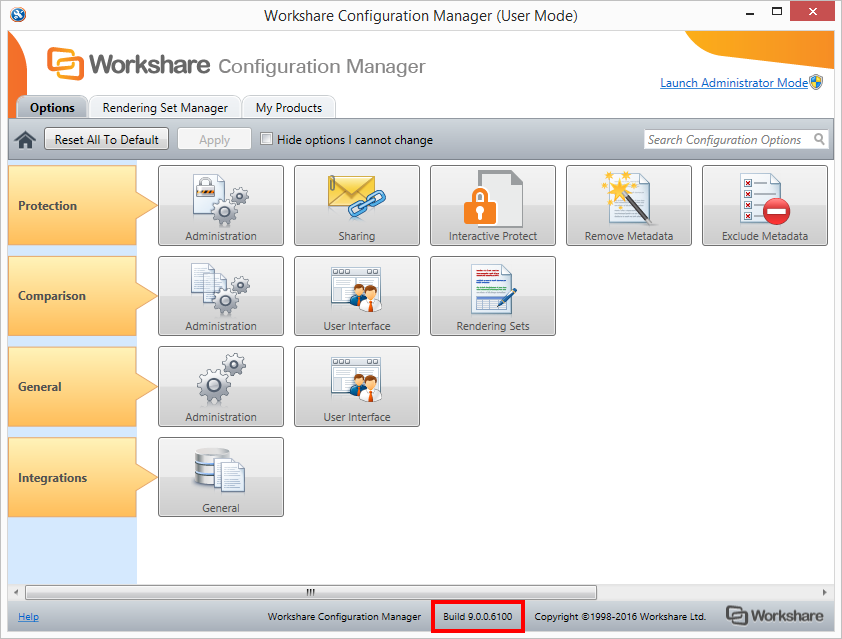
Task: Open Remove Metadata options
Action: click(x=629, y=205)
